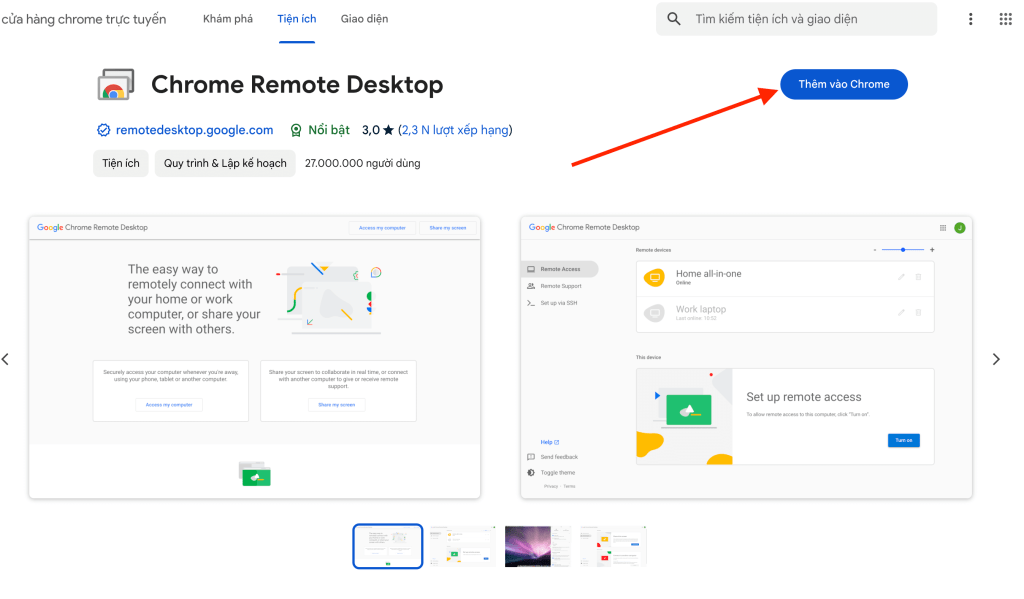Viewport: 1024px width, 599px height.
Task: Click the search magnifier icon
Action: pyautogui.click(x=673, y=19)
